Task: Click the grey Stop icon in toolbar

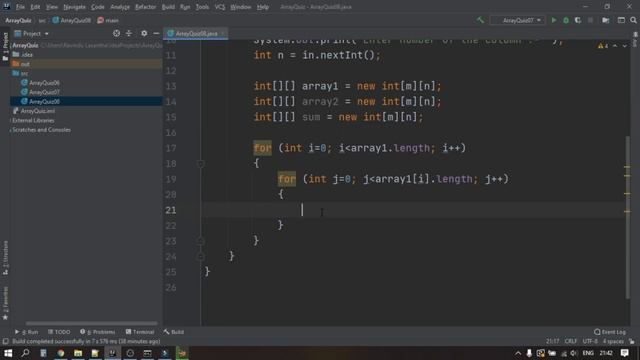Action: click(x=590, y=20)
